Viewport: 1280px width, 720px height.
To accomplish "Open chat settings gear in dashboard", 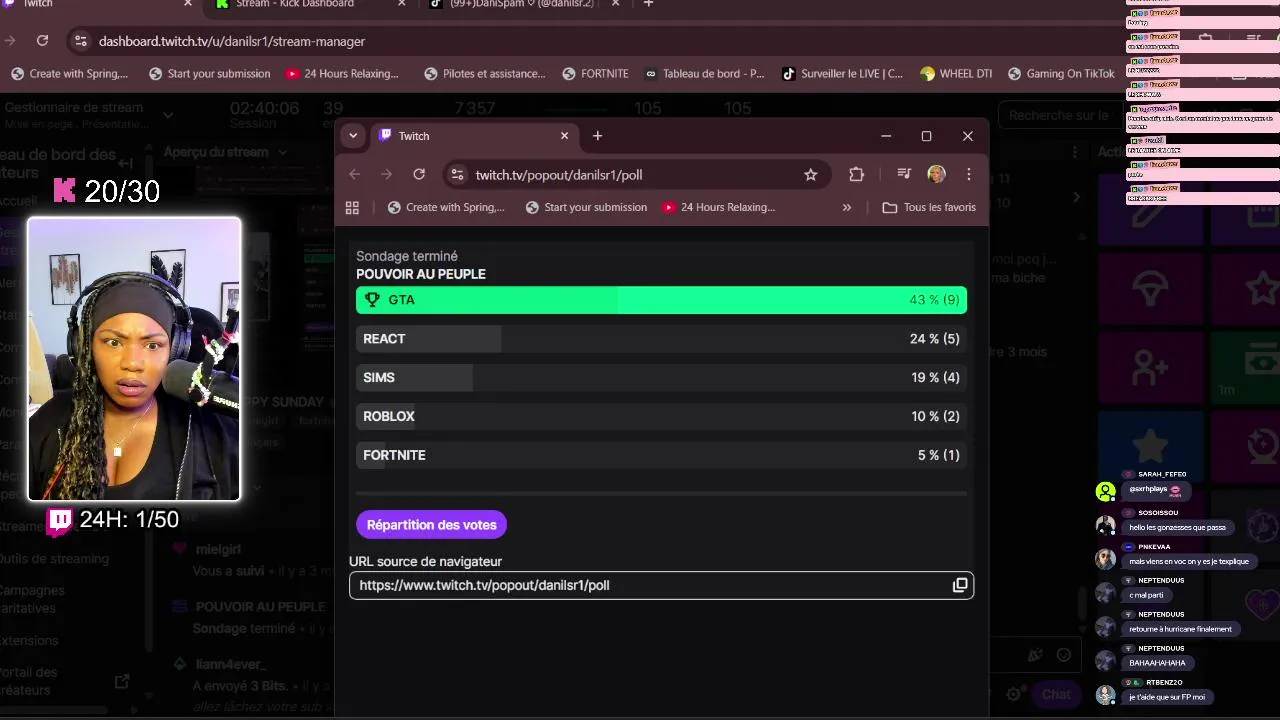I will tap(1014, 694).
